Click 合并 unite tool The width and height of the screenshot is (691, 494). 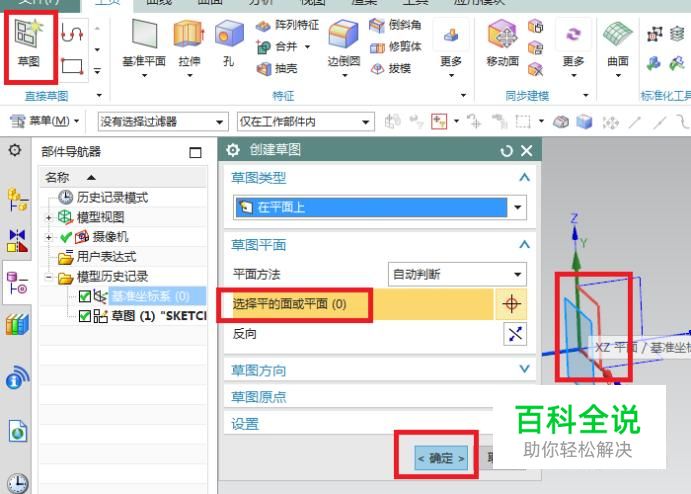278,46
